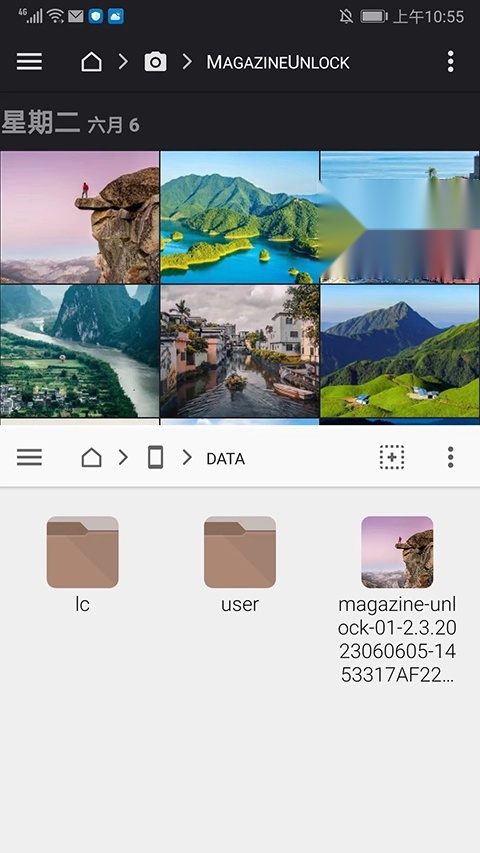Open overflow menu of DATA pane

[450, 458]
